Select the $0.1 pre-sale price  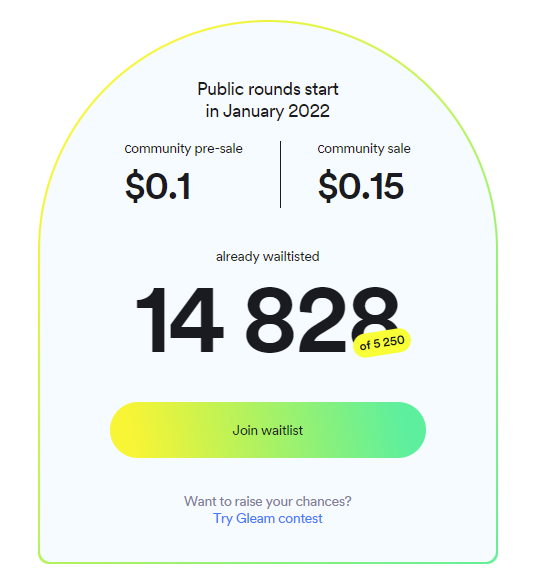158,185
